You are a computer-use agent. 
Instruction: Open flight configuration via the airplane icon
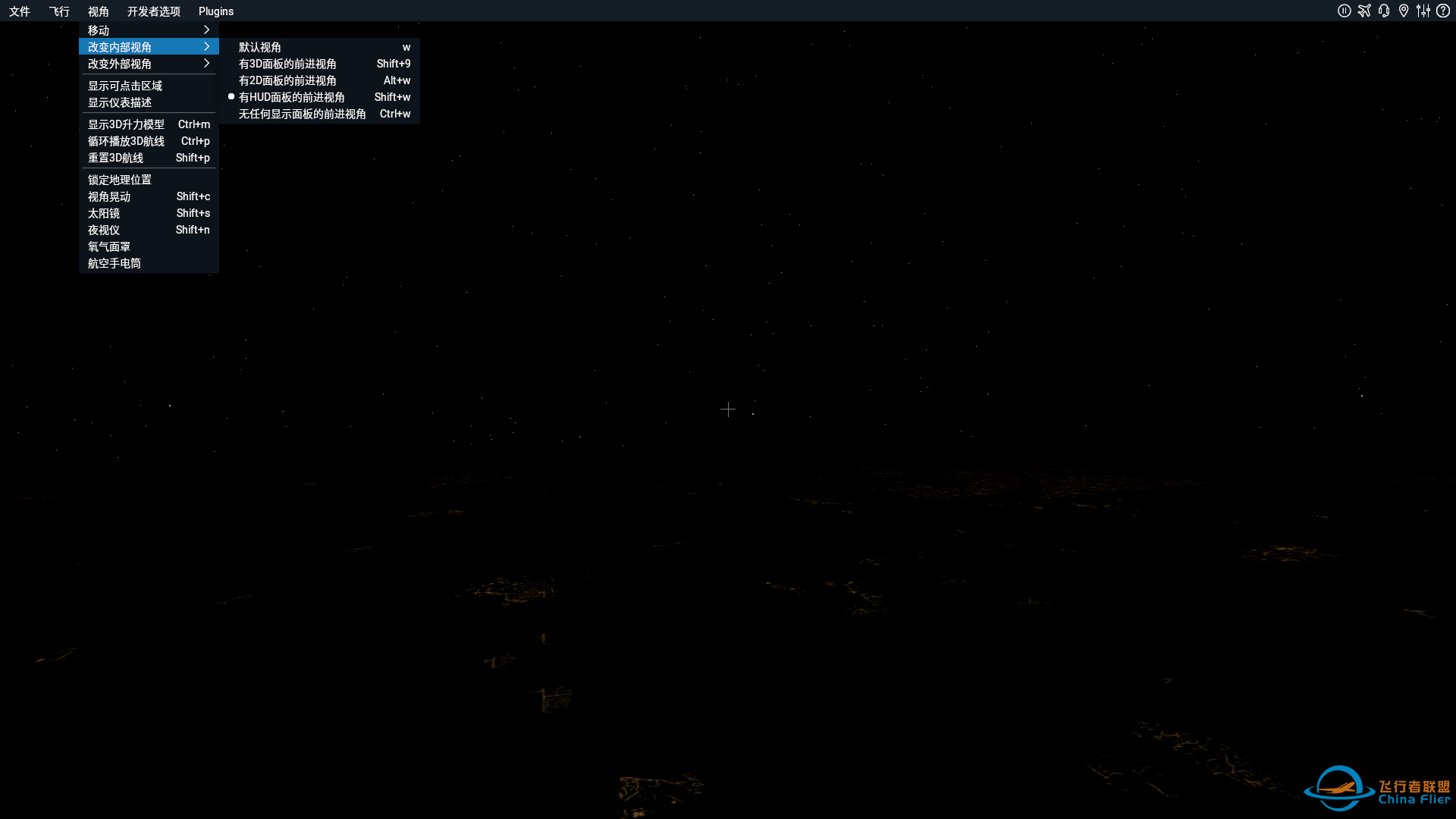tap(1364, 11)
